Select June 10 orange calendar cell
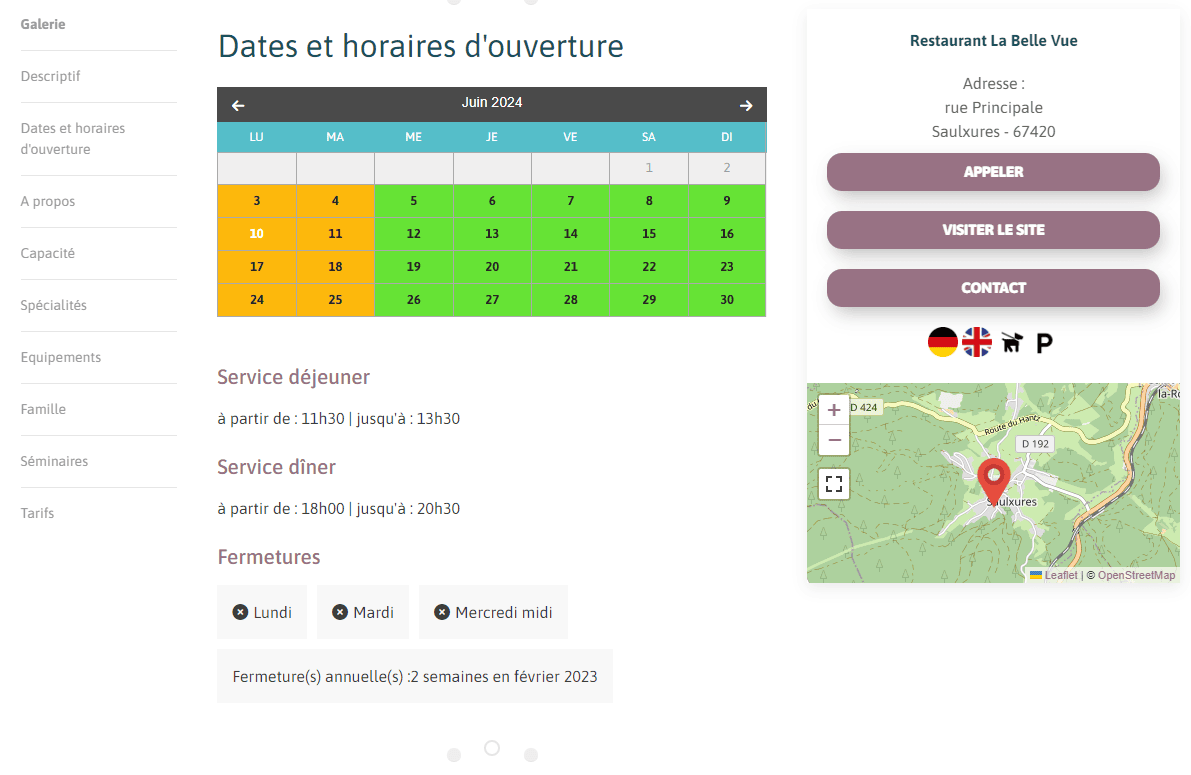 pyautogui.click(x=257, y=234)
